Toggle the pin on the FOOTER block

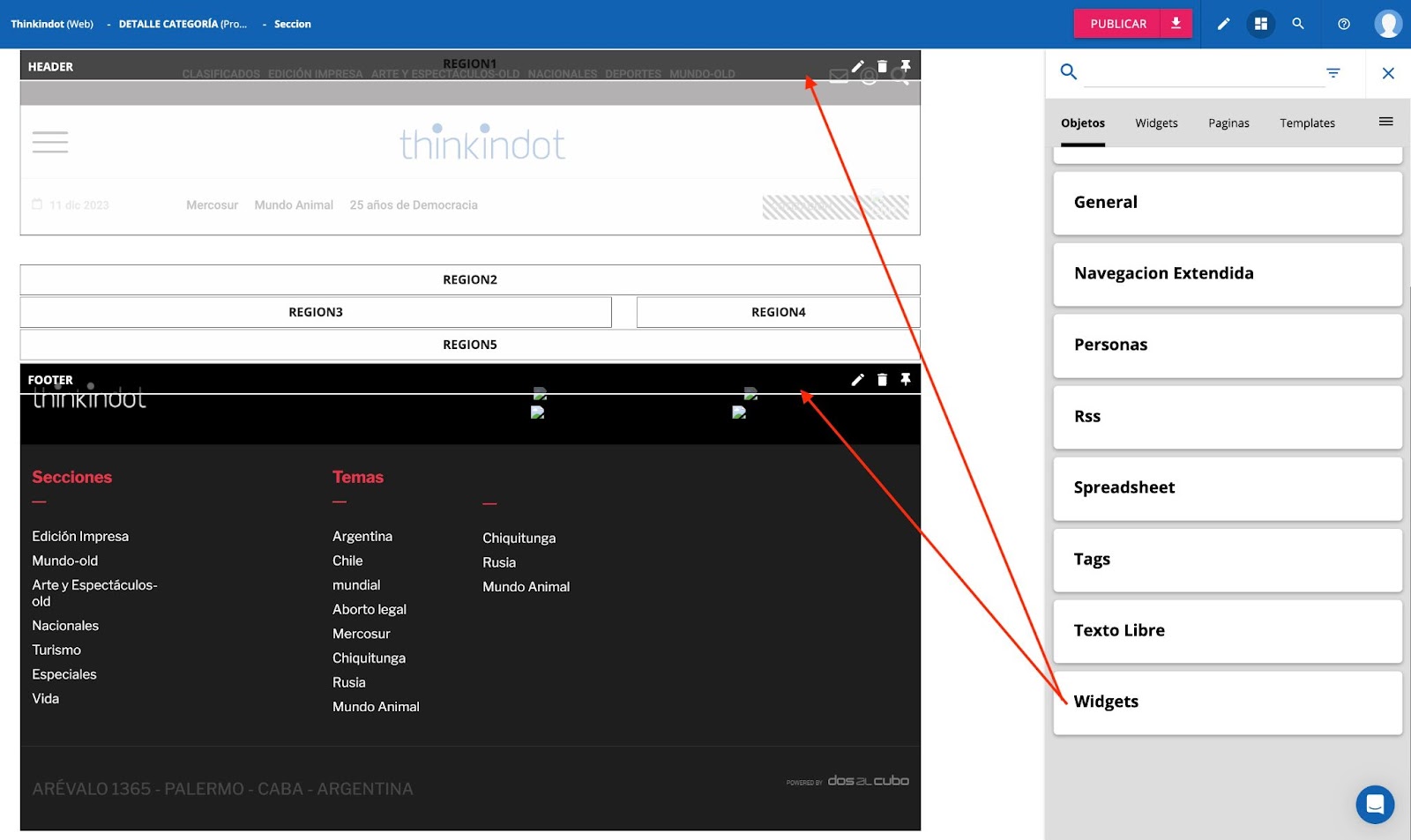[906, 380]
